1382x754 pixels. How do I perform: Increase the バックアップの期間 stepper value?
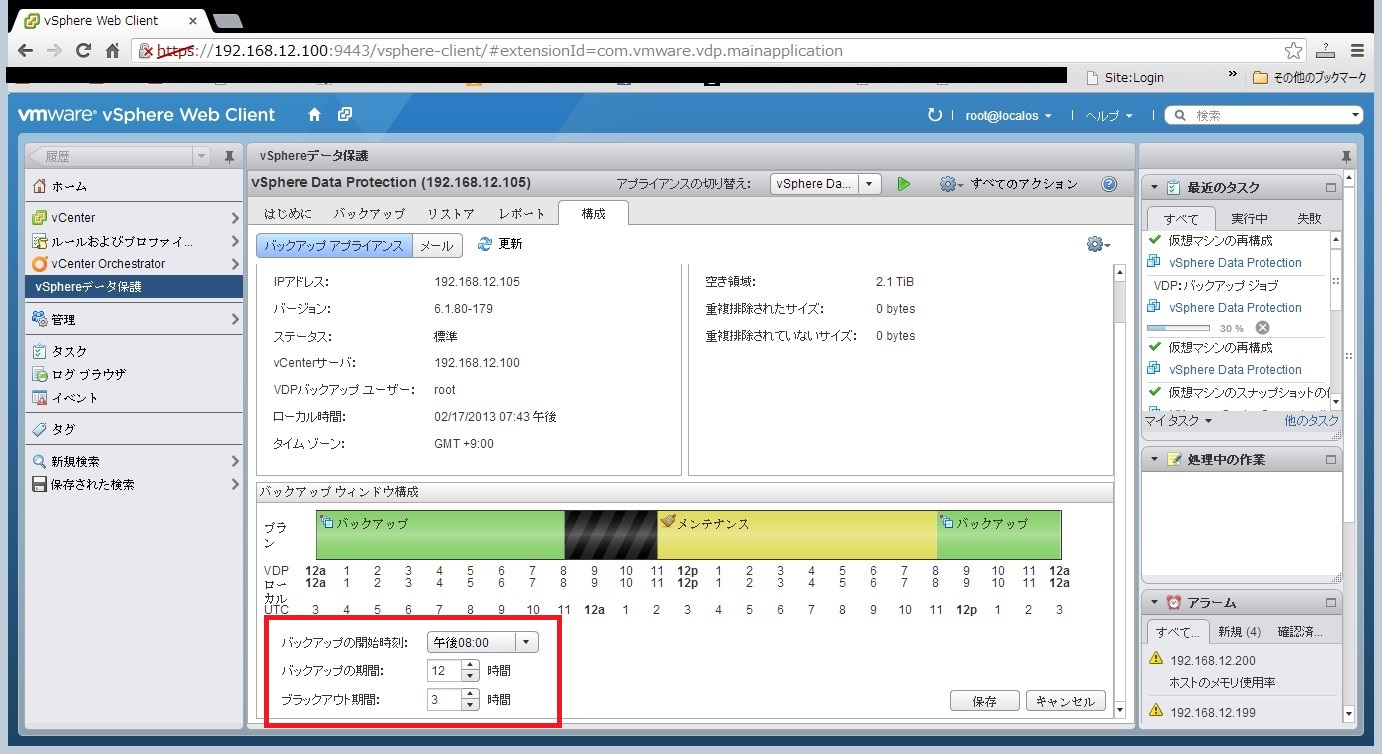tap(470, 665)
